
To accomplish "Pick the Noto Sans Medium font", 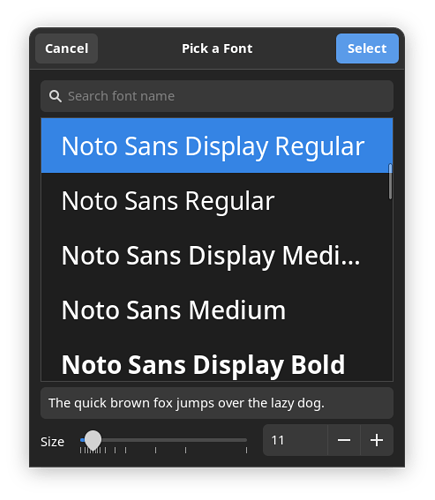I will [217, 310].
